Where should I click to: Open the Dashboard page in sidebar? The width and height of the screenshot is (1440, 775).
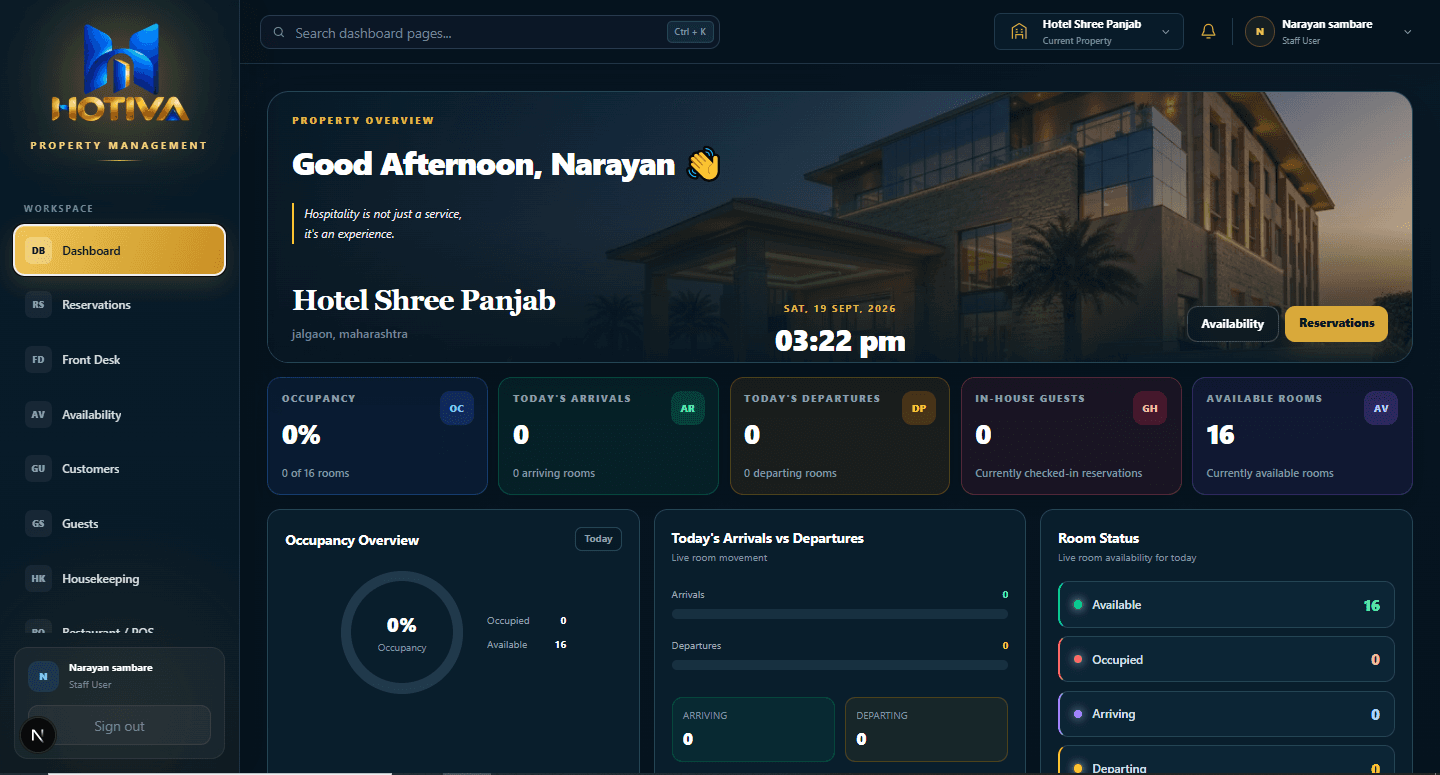click(119, 250)
